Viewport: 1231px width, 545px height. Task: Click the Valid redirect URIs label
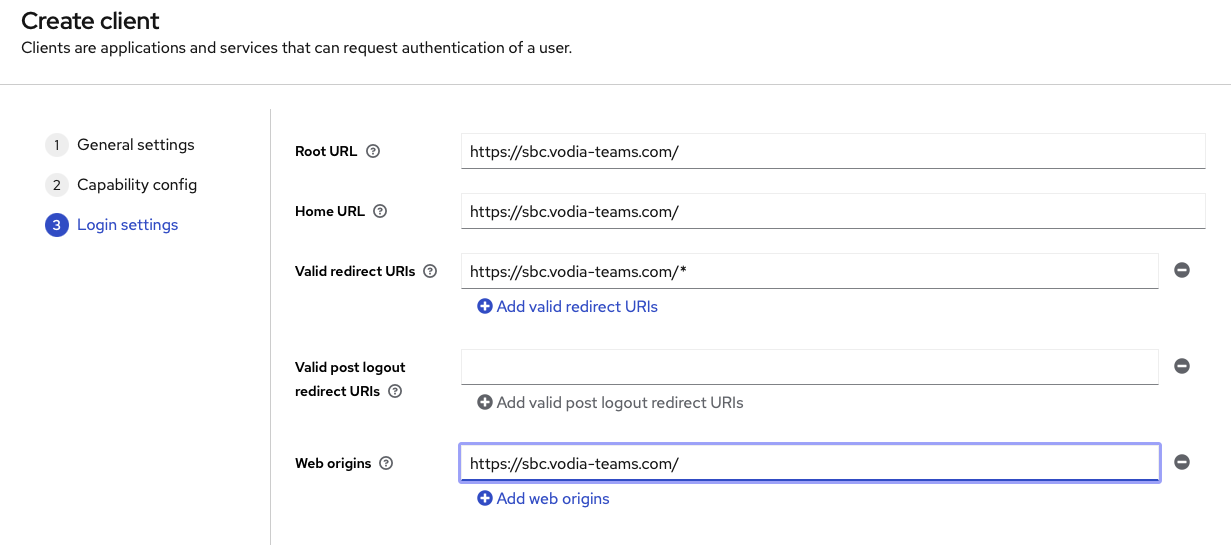355,271
